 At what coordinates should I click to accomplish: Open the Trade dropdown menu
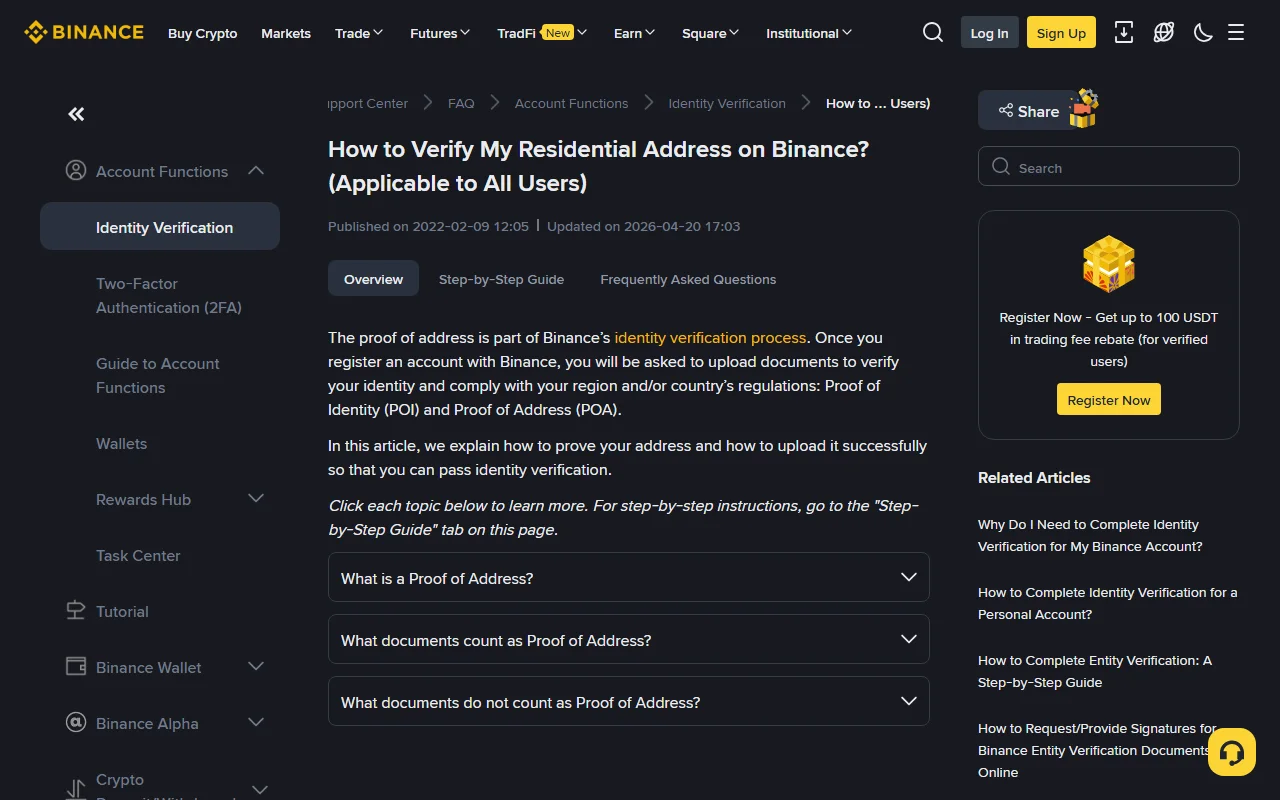click(359, 33)
